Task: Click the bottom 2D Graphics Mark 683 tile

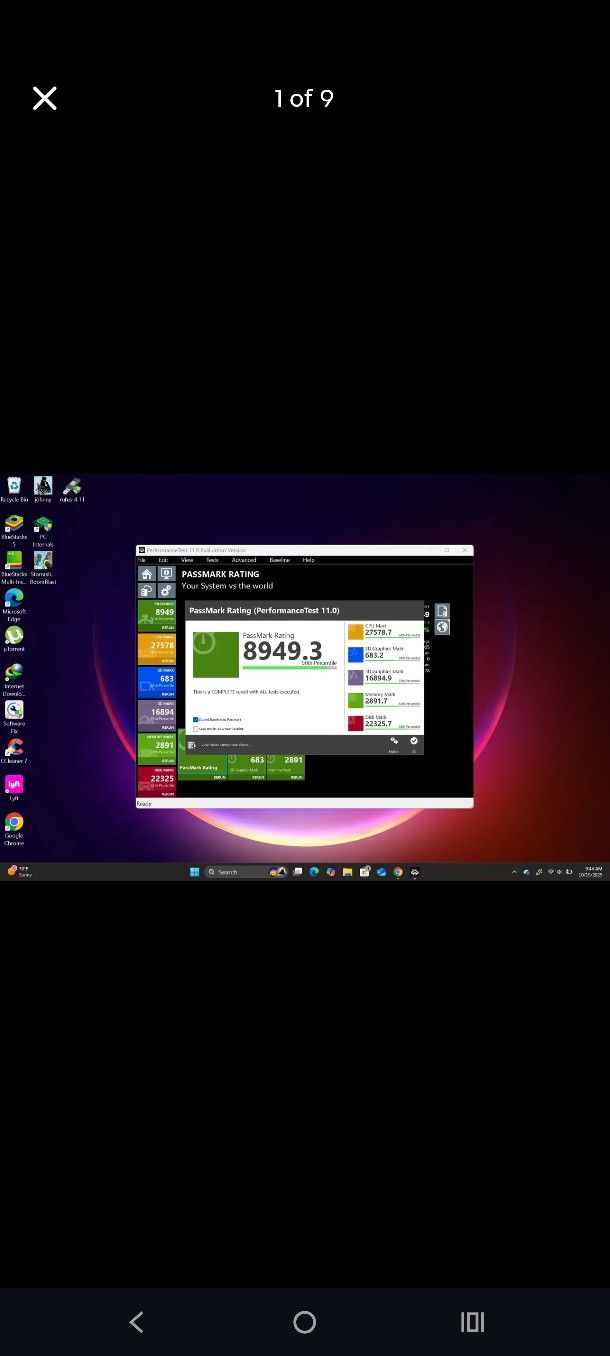Action: pyautogui.click(x=246, y=767)
